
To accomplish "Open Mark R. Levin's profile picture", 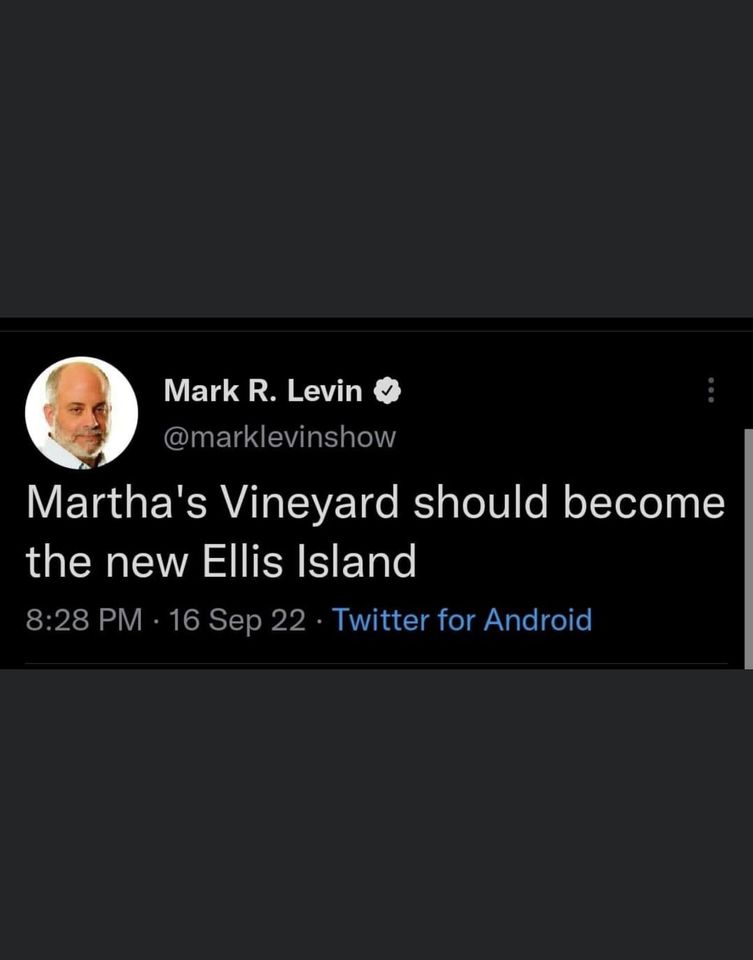I will (x=81, y=413).
